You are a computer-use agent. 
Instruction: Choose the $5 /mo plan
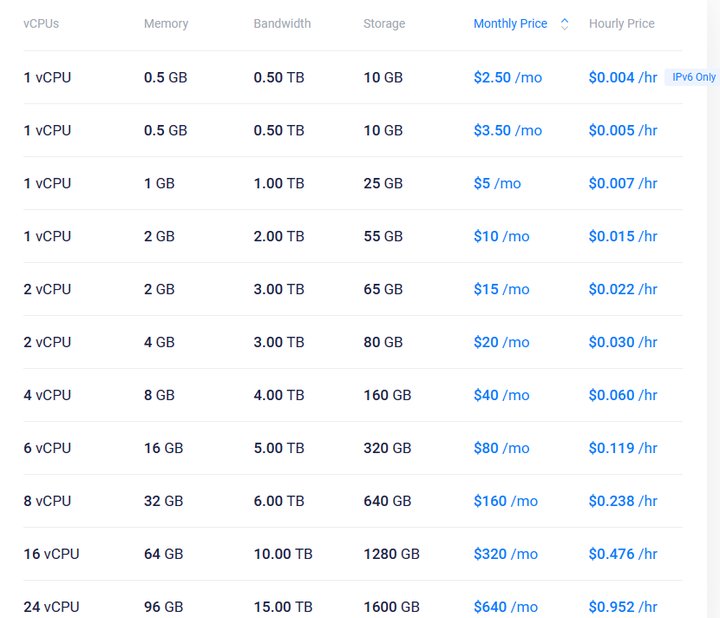coord(497,184)
